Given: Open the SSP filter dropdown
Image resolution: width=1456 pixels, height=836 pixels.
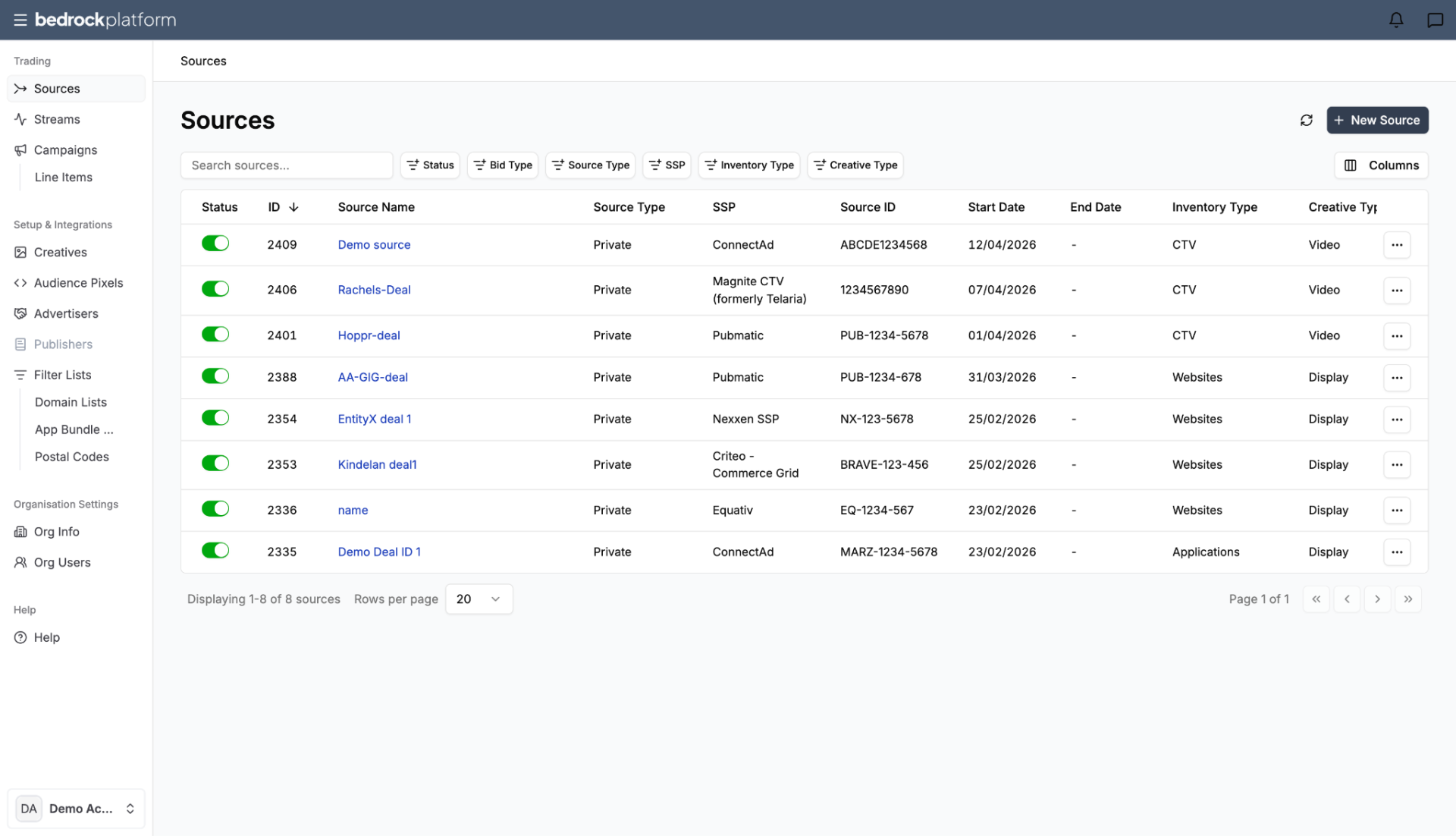Looking at the screenshot, I should pyautogui.click(x=667, y=165).
